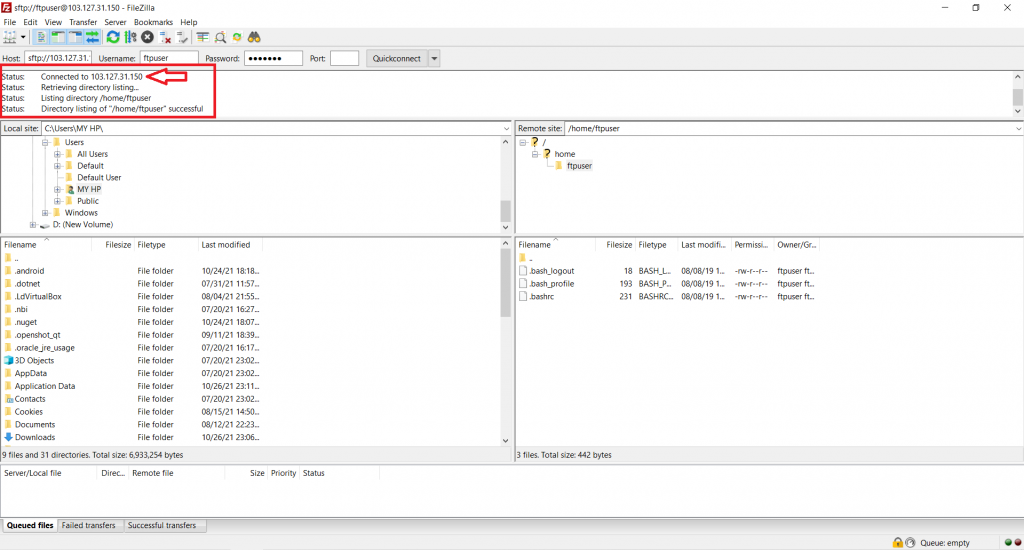This screenshot has width=1024, height=550.
Task: Toggle the remote directory tree display
Action: click(x=75, y=37)
